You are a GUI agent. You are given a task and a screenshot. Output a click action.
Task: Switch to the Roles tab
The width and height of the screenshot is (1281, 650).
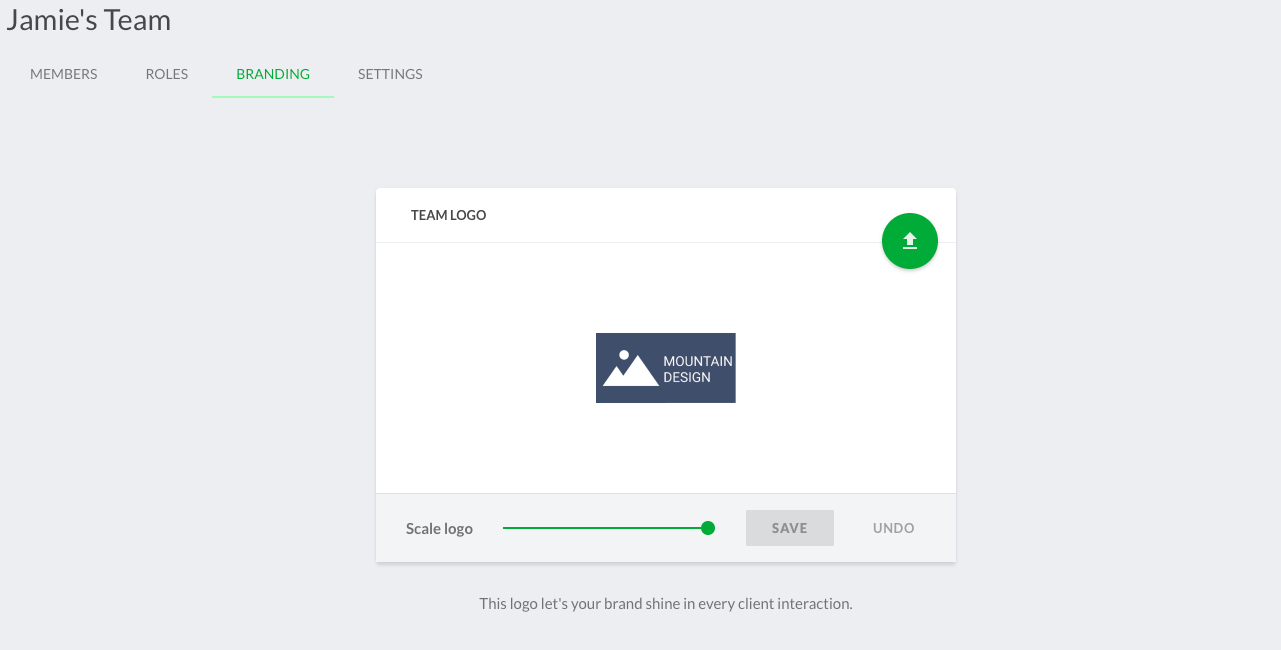[167, 74]
